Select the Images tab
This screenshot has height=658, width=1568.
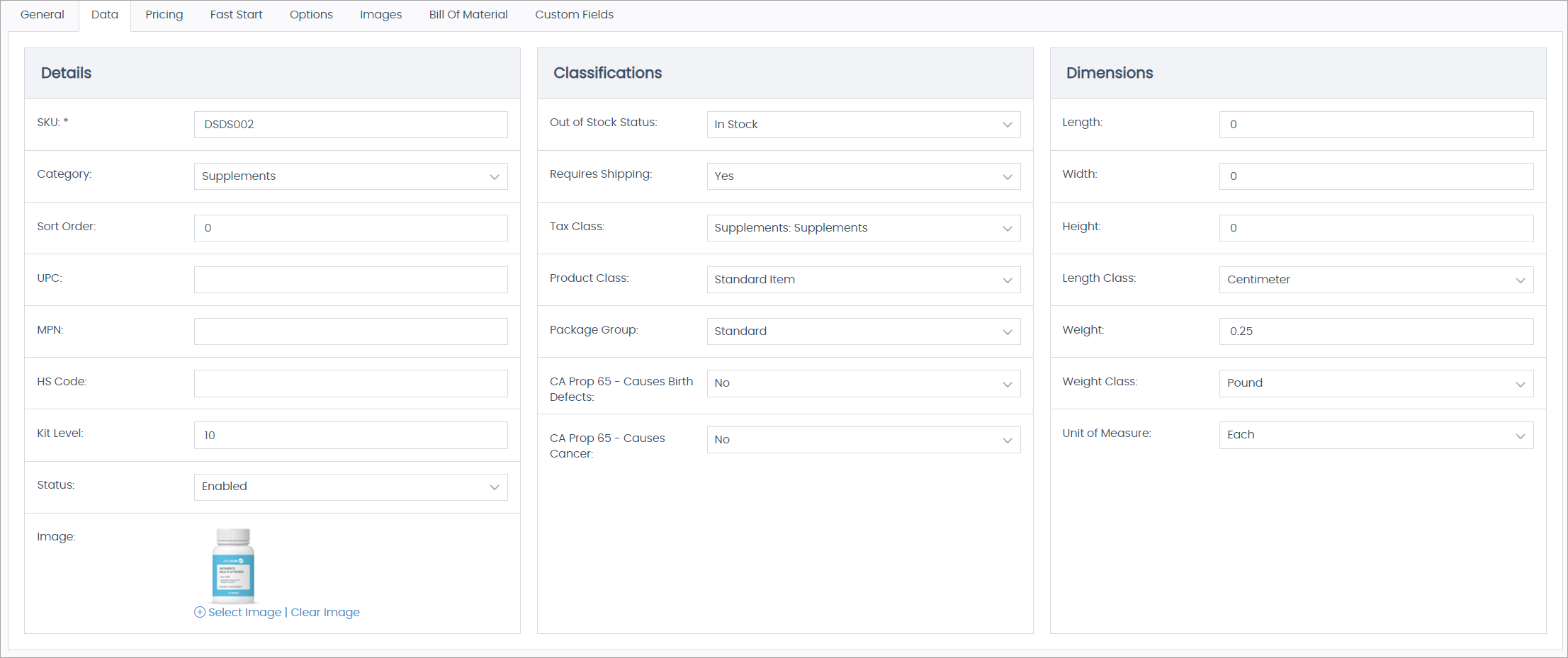coord(380,15)
